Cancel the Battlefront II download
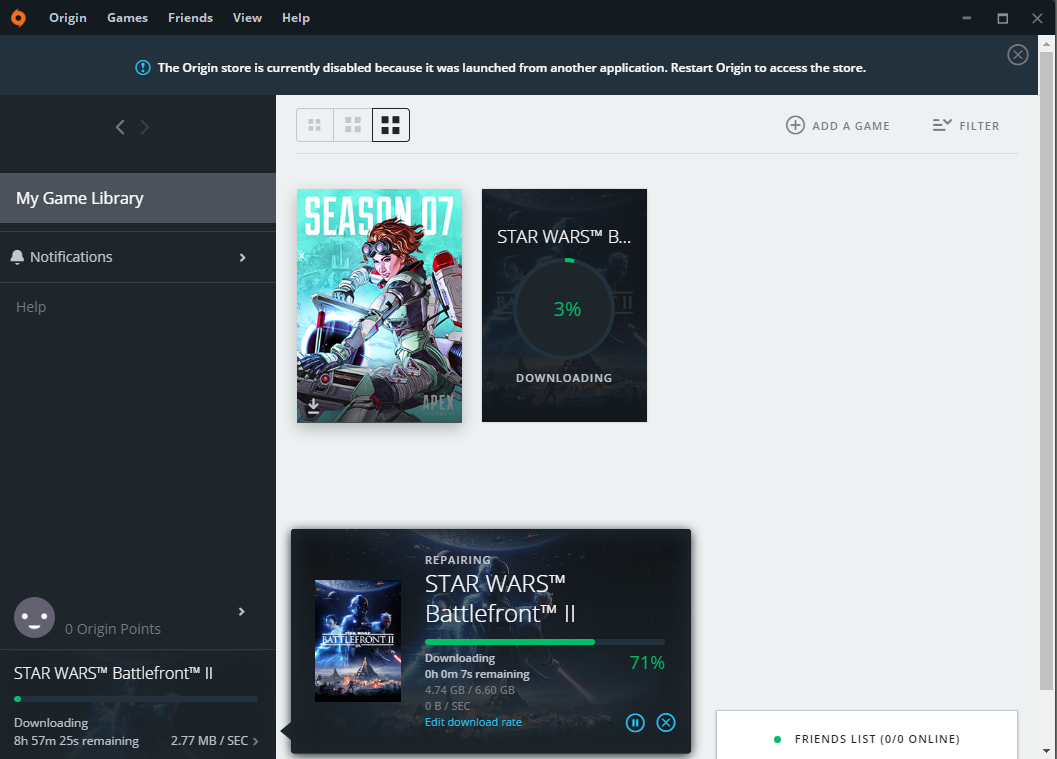 (x=666, y=723)
